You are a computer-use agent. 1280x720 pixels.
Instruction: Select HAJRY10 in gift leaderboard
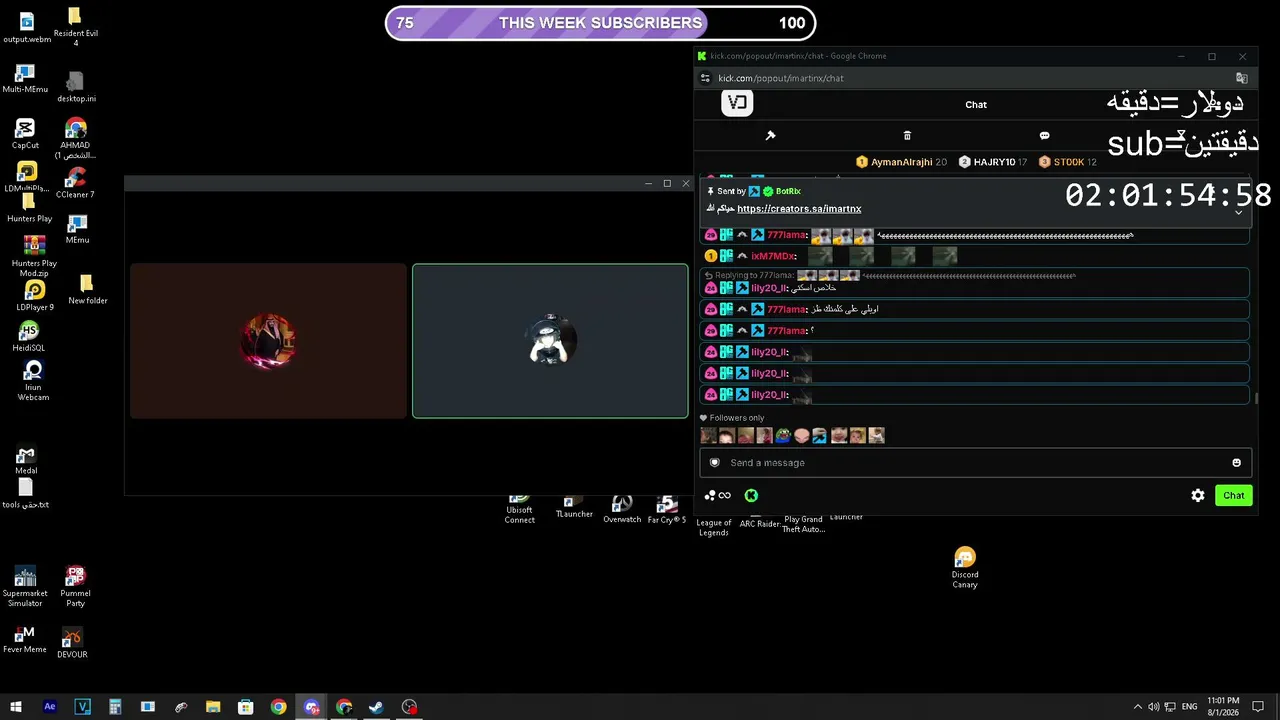[994, 162]
